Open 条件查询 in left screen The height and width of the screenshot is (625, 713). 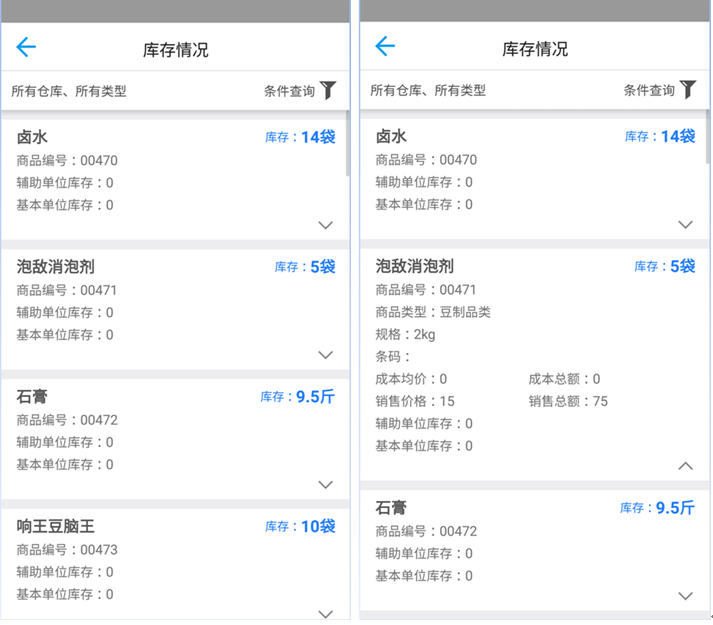click(x=290, y=91)
